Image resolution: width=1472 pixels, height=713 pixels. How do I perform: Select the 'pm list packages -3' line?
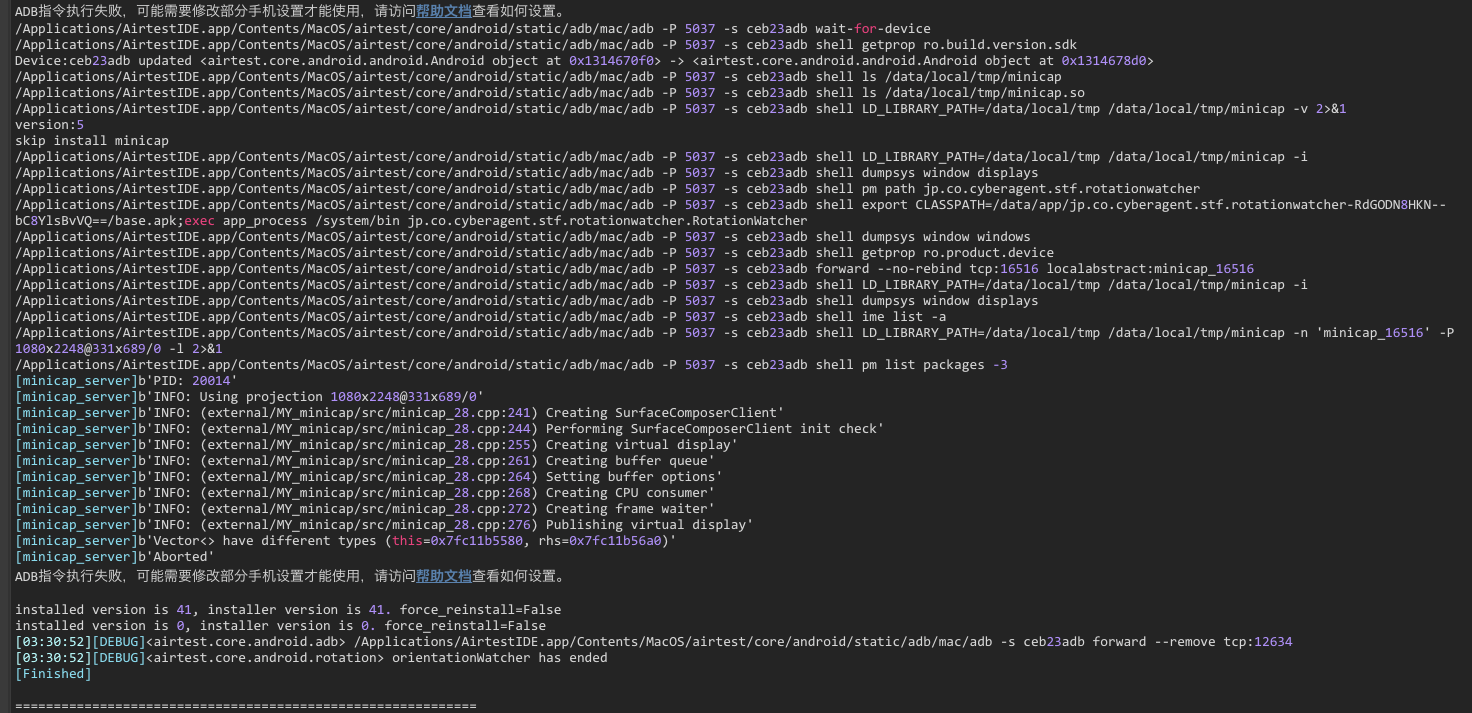click(x=511, y=365)
